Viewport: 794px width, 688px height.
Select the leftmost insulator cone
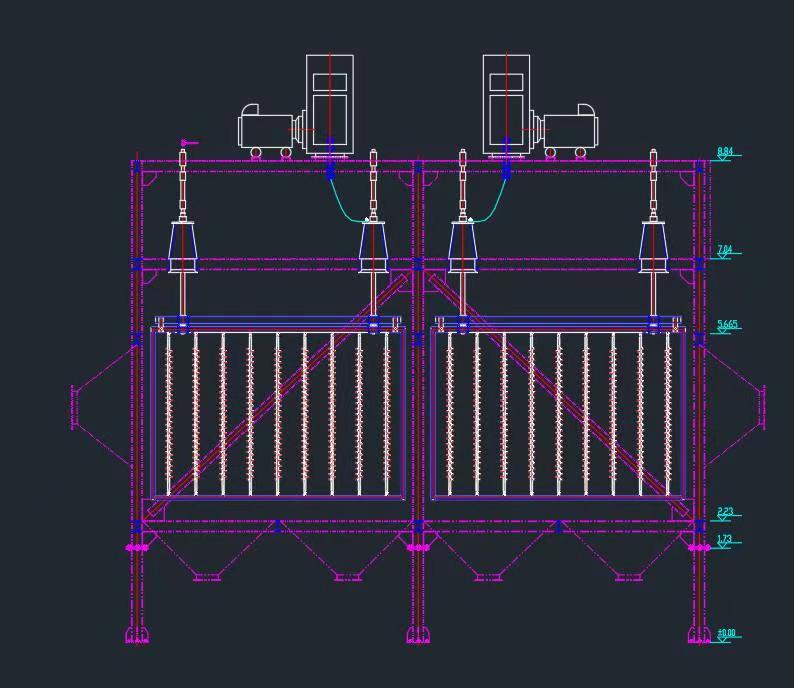tap(183, 247)
